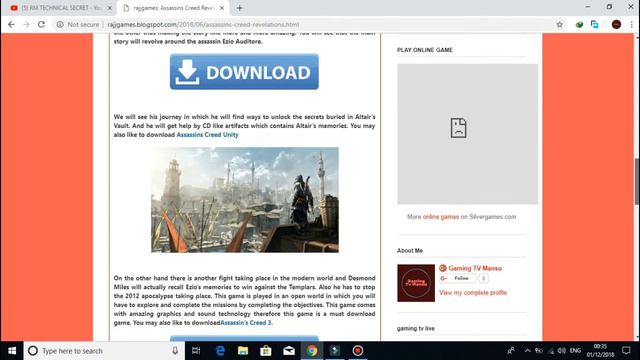Open the People icon in the tray
This screenshot has height=360, width=640.
click(x=511, y=351)
